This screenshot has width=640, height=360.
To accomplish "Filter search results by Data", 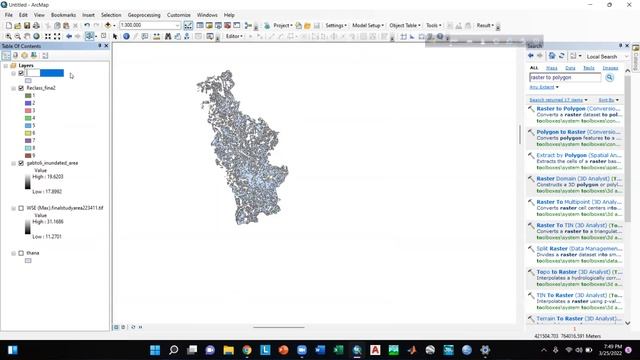I will coord(570,68).
